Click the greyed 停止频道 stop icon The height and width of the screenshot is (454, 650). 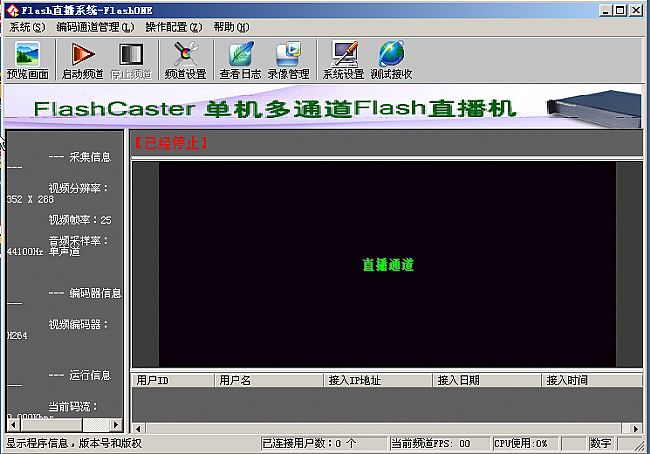click(x=131, y=60)
